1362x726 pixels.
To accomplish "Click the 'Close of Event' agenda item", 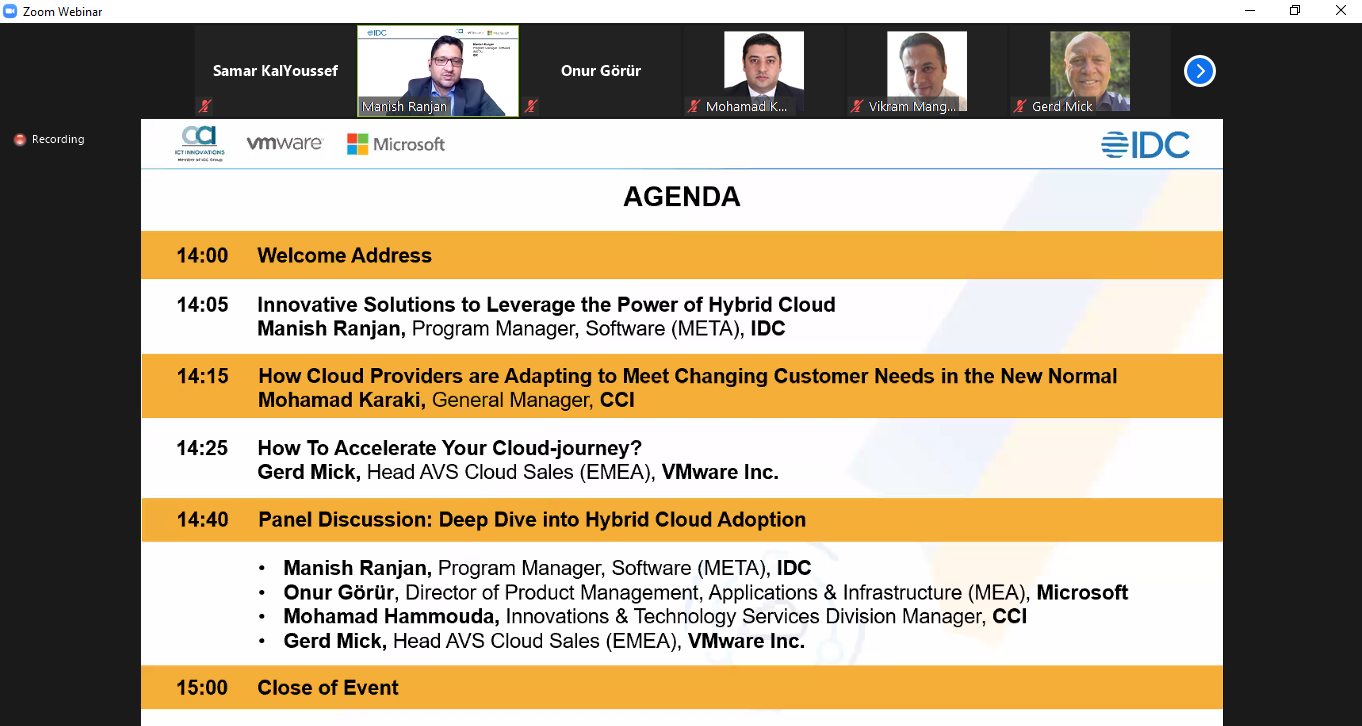I will point(328,688).
